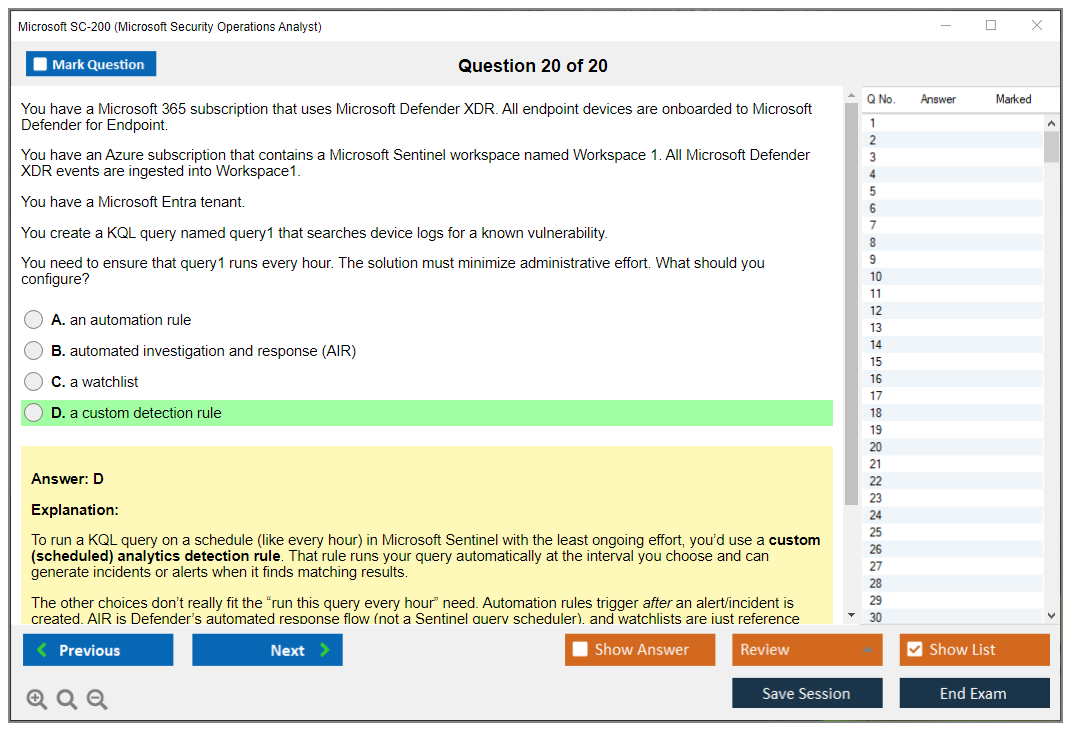This screenshot has height=735, width=1075.
Task: Click the zoom in magnifier icon
Action: [x=37, y=700]
